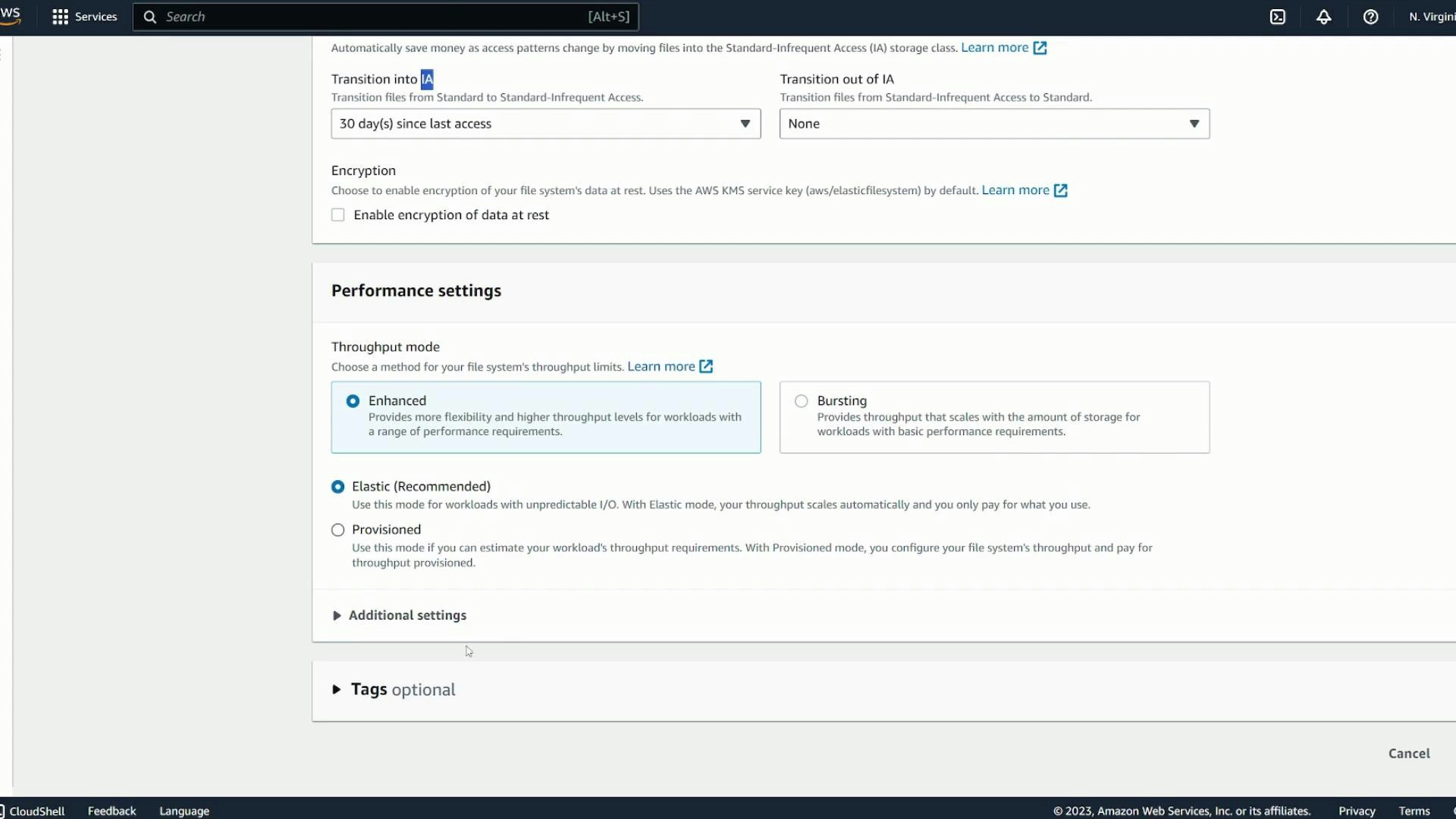Expand the Tags optional section
The width and height of the screenshot is (1456, 819).
(x=393, y=689)
